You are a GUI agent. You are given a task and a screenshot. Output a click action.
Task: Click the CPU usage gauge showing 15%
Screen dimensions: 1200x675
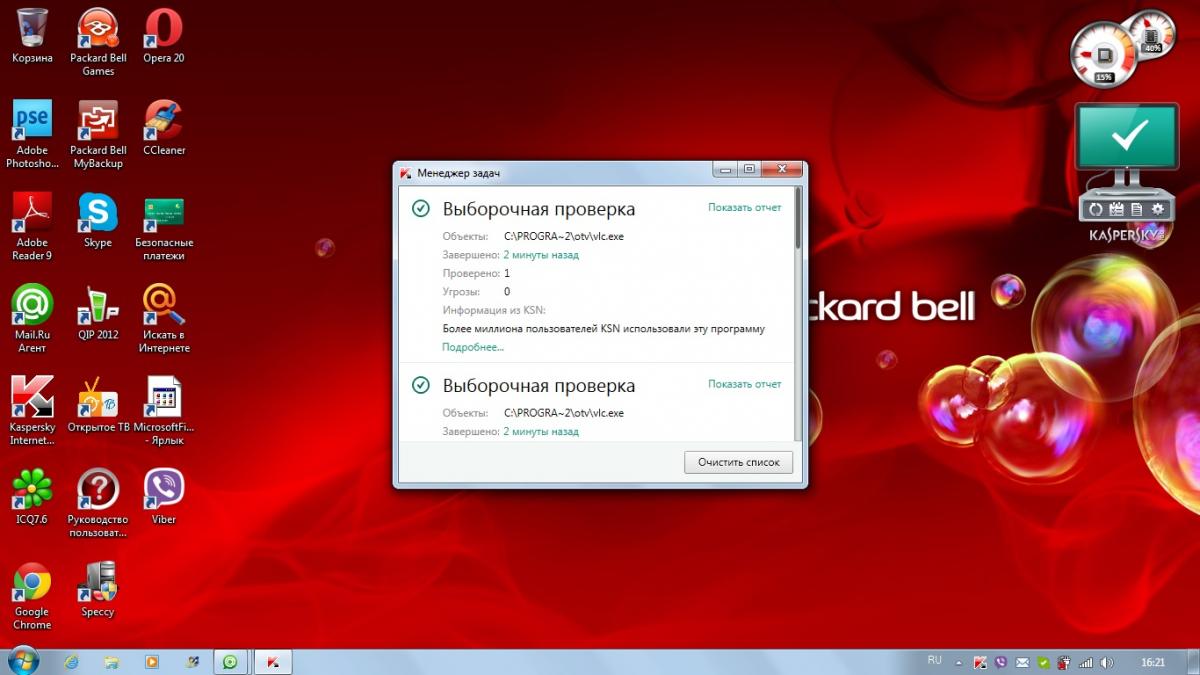(1104, 55)
